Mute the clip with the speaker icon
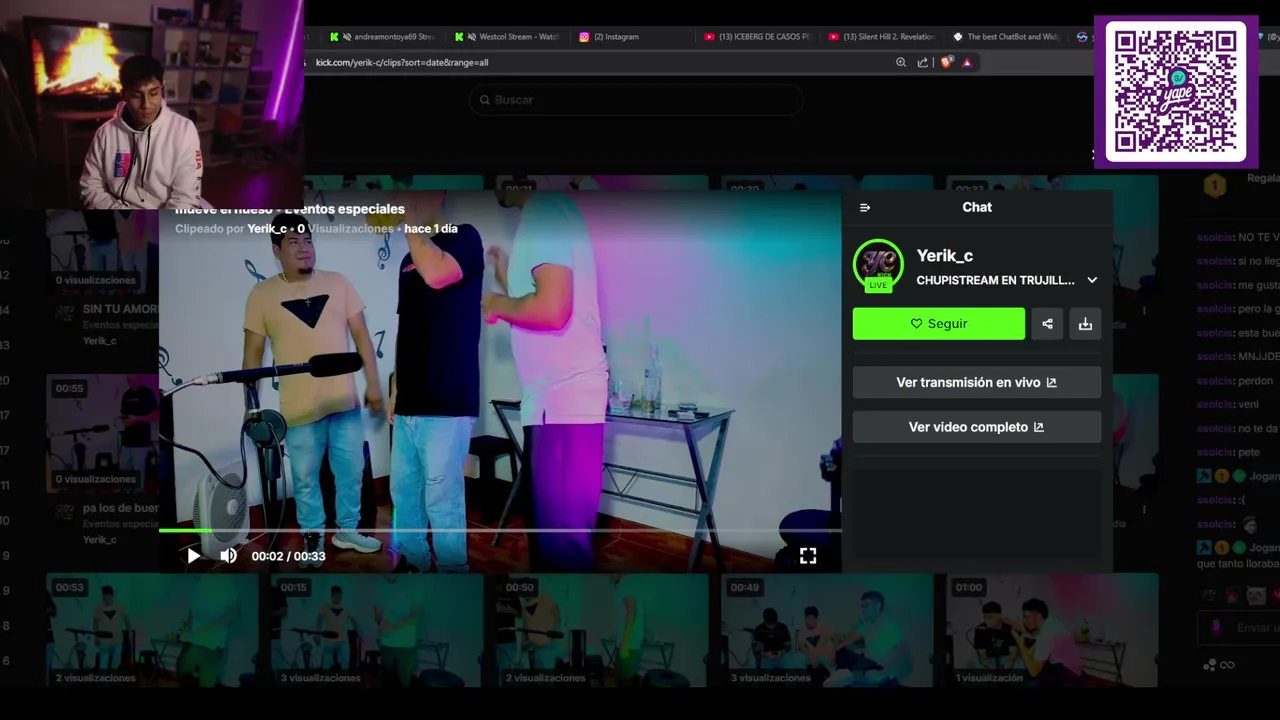The width and height of the screenshot is (1280, 720). (229, 556)
